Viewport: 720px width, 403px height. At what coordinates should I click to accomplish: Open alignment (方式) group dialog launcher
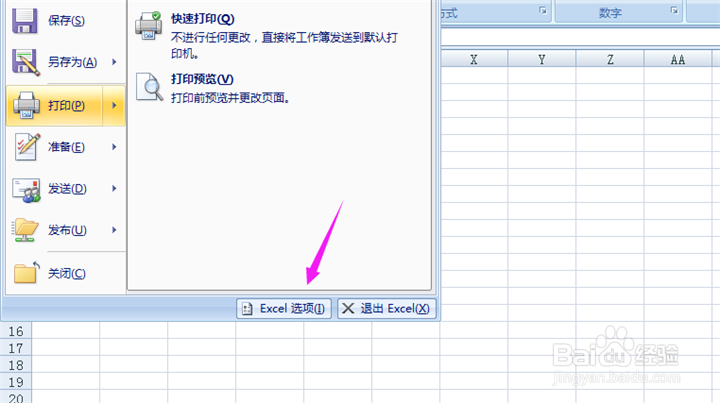[543, 10]
